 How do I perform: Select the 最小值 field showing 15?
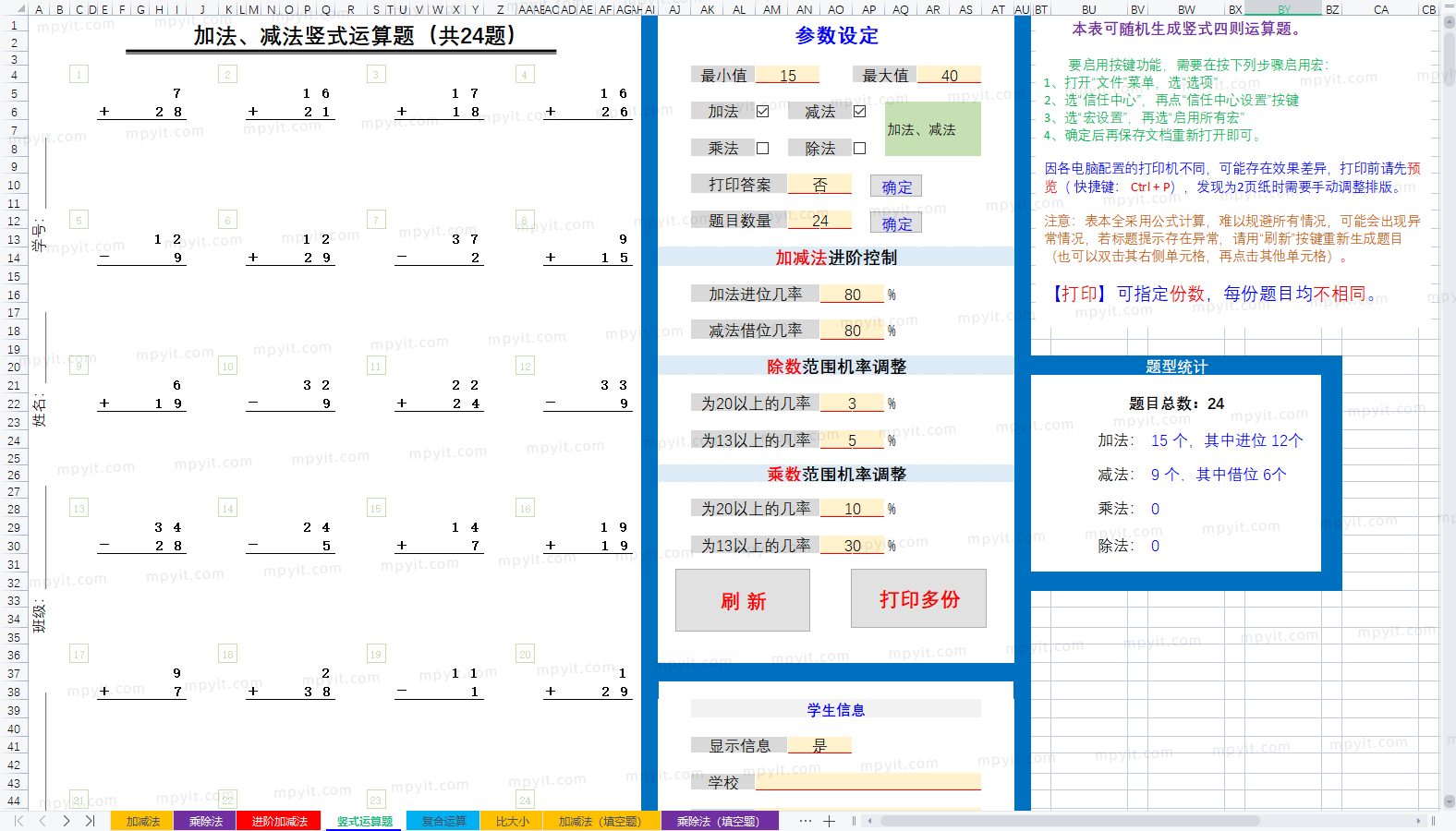point(787,75)
